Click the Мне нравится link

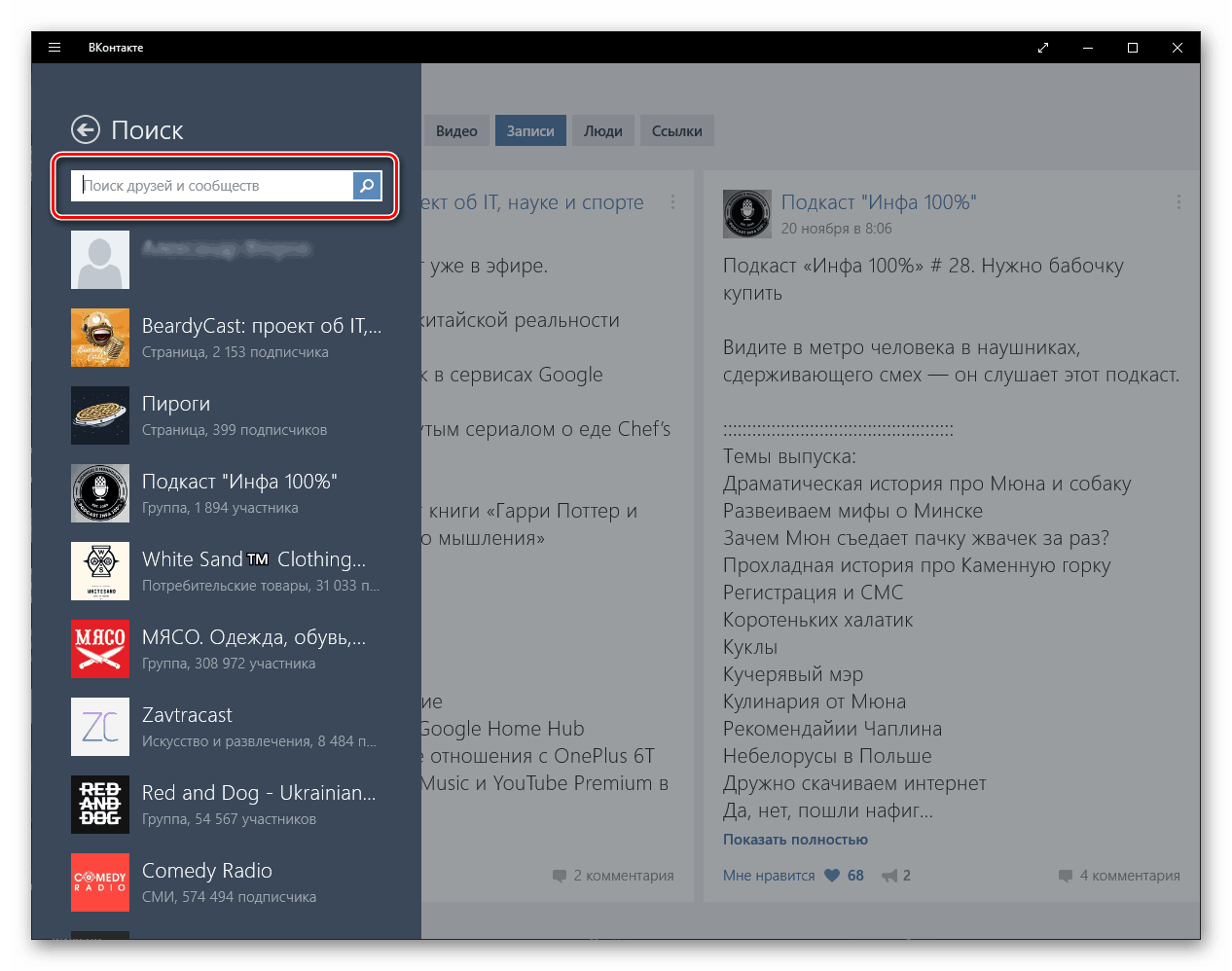click(x=769, y=876)
